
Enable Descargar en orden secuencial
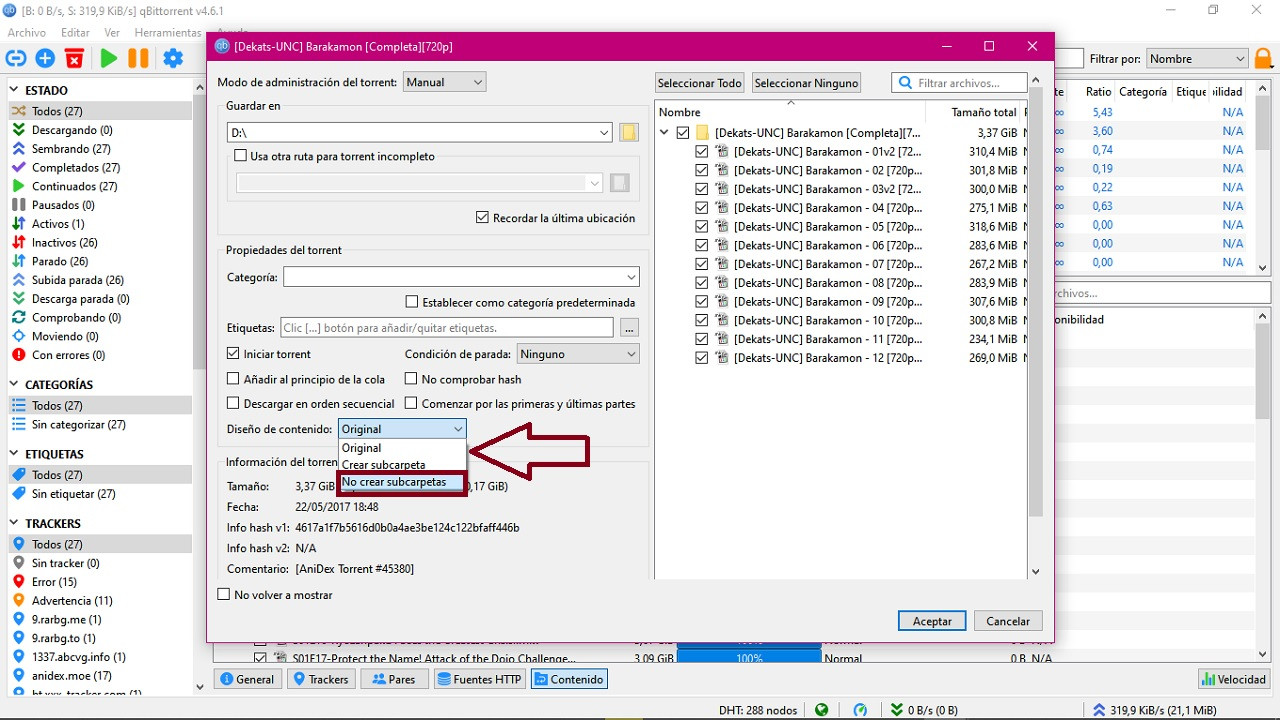[233, 404]
